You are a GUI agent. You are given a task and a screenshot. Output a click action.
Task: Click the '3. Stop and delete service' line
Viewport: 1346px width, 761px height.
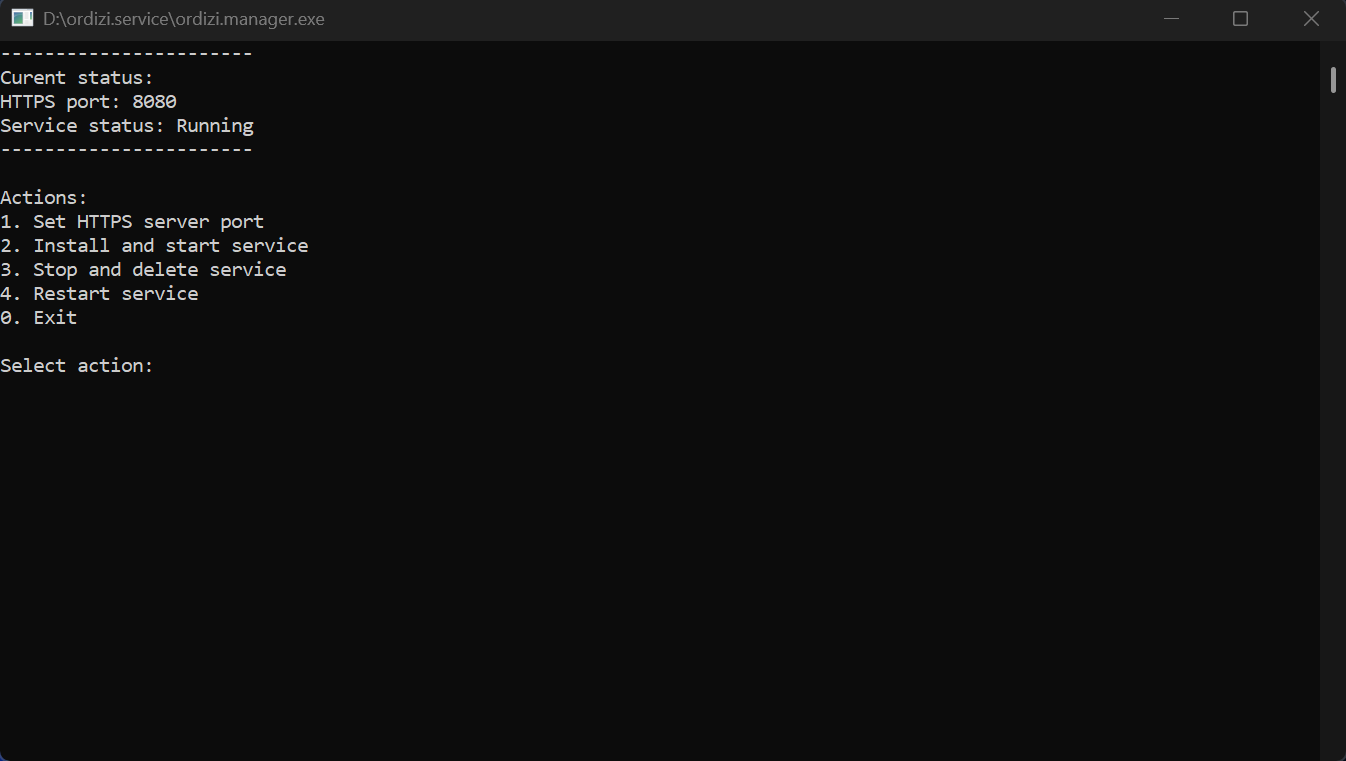click(143, 270)
